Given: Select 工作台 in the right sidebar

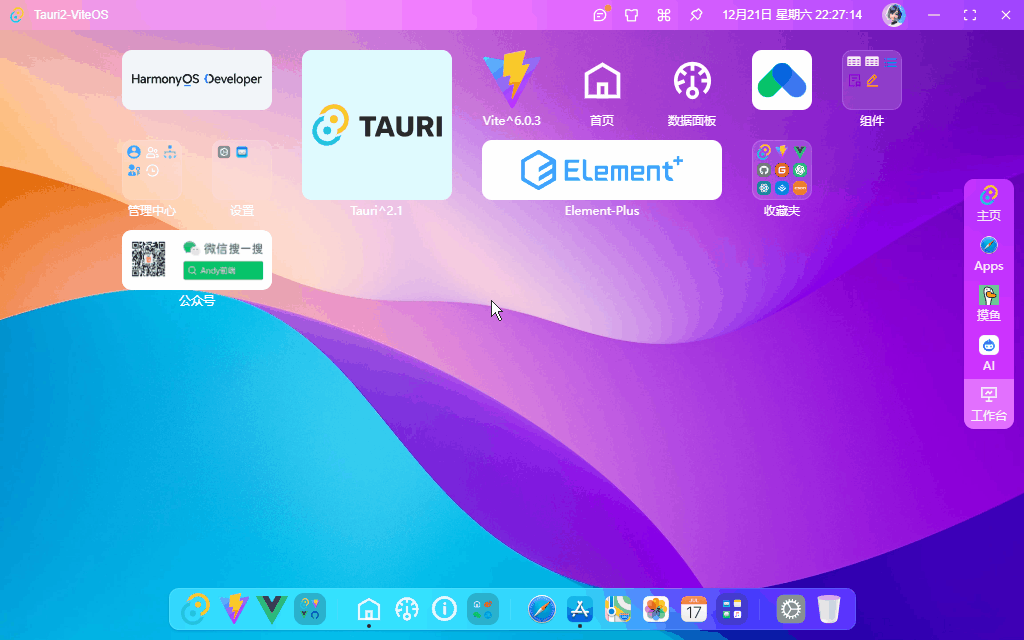Looking at the screenshot, I should tap(988, 404).
